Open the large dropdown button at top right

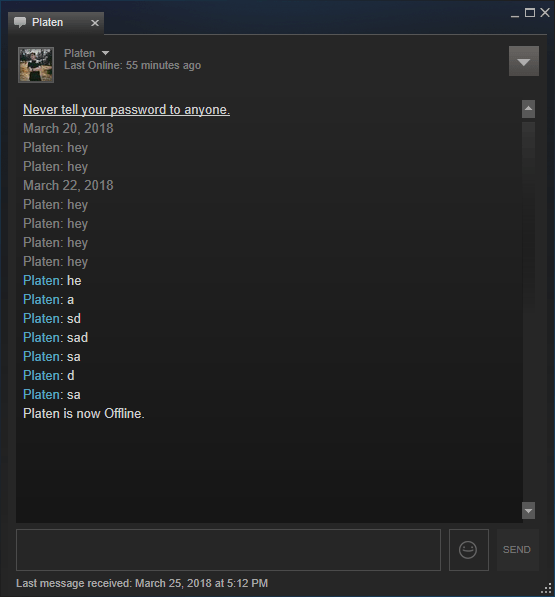tap(524, 61)
